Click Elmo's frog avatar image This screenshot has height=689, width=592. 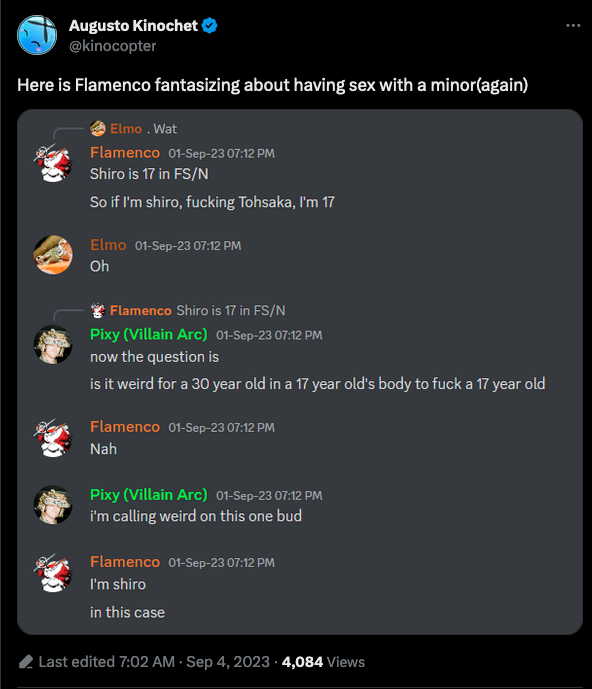53,255
